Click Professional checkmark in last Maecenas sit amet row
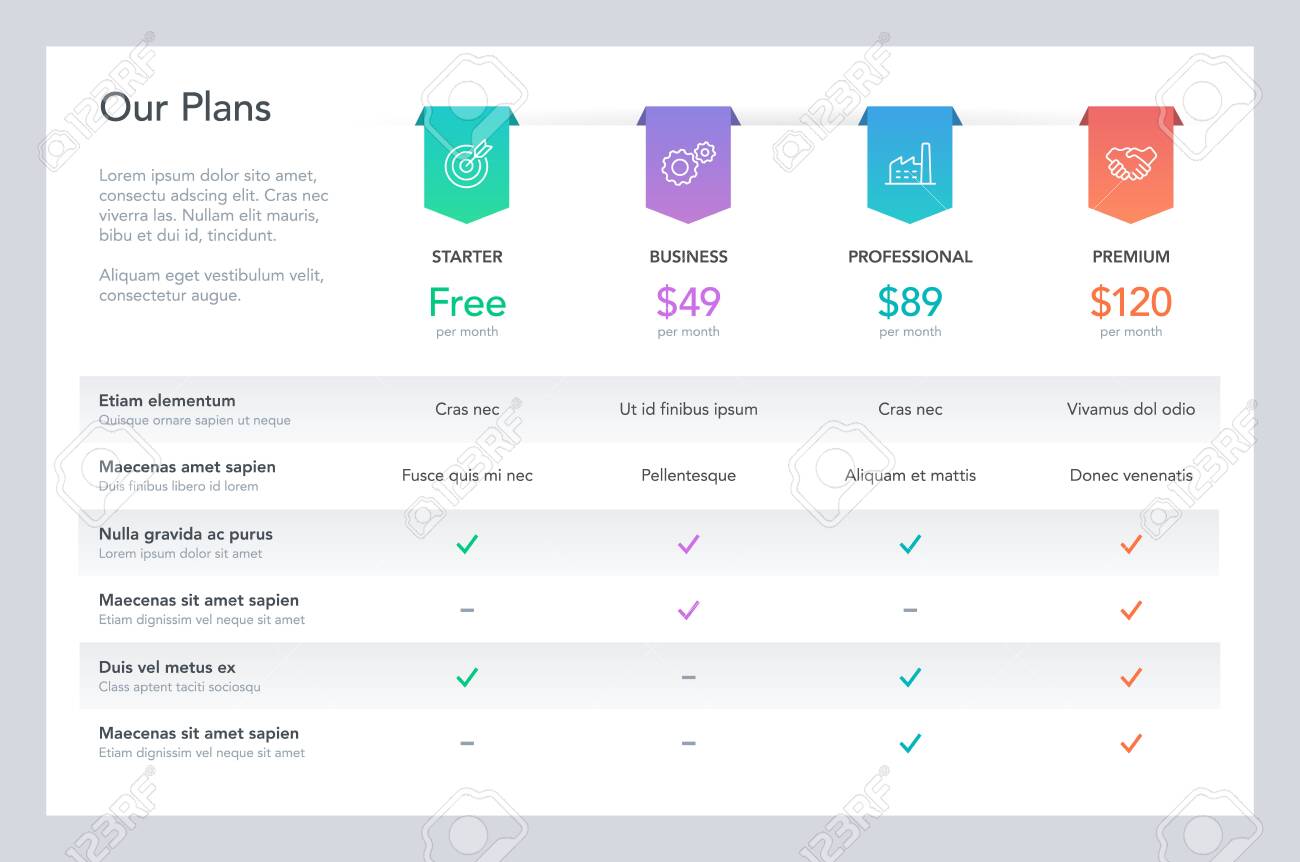 [910, 743]
